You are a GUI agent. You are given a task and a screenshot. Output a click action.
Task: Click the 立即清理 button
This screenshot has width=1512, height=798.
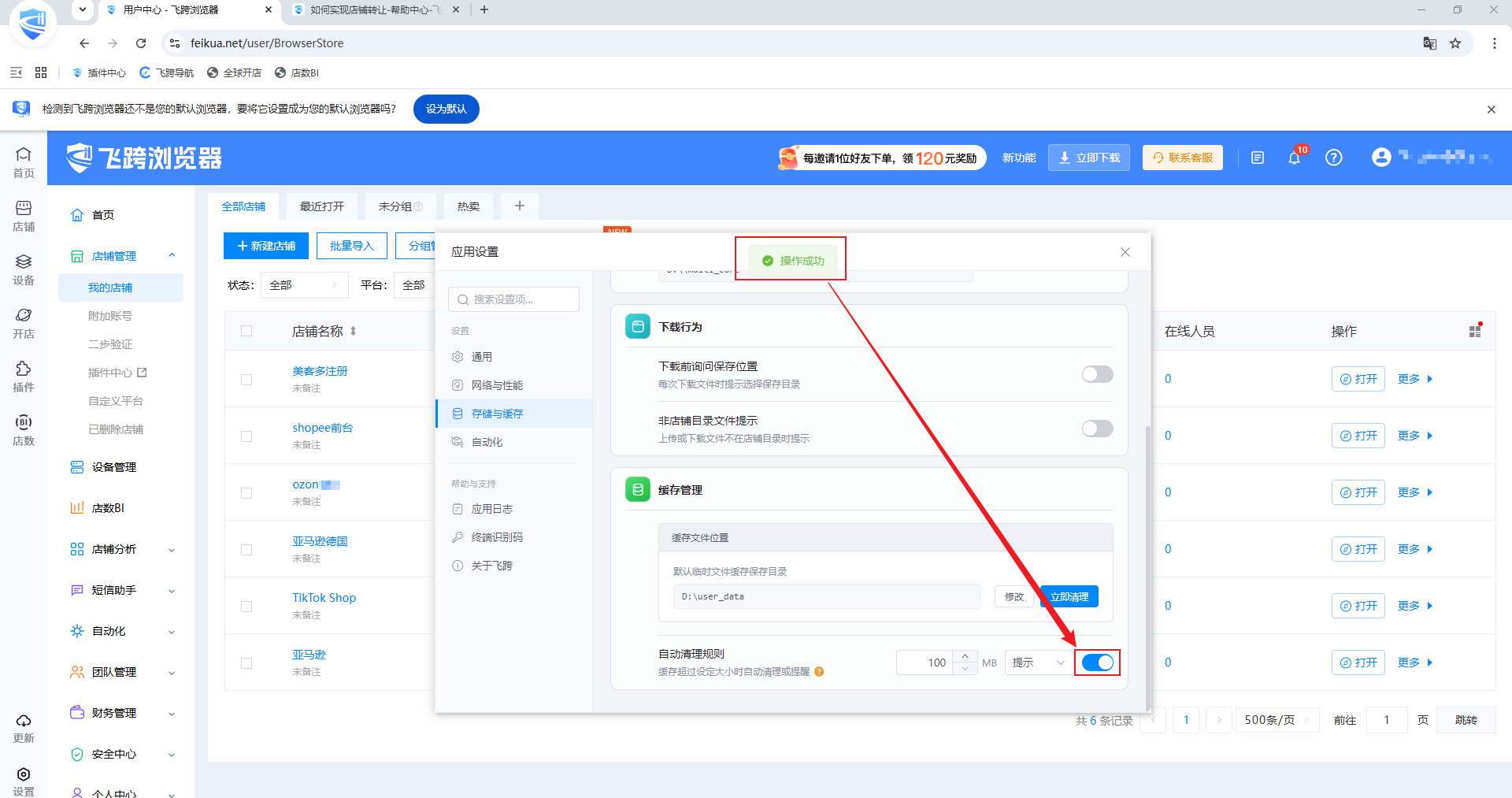click(x=1069, y=596)
